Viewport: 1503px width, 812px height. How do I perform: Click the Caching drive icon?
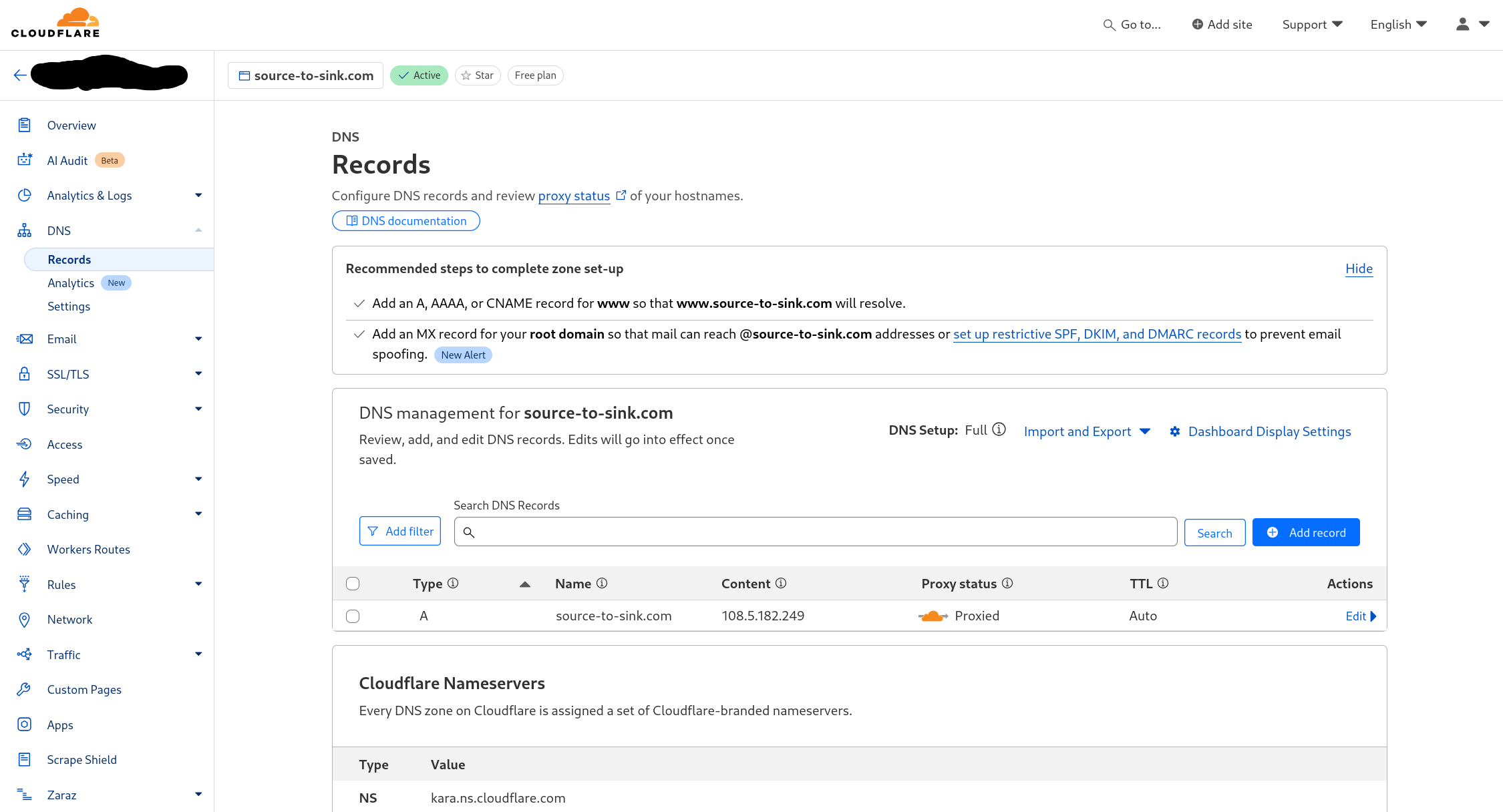coord(25,514)
